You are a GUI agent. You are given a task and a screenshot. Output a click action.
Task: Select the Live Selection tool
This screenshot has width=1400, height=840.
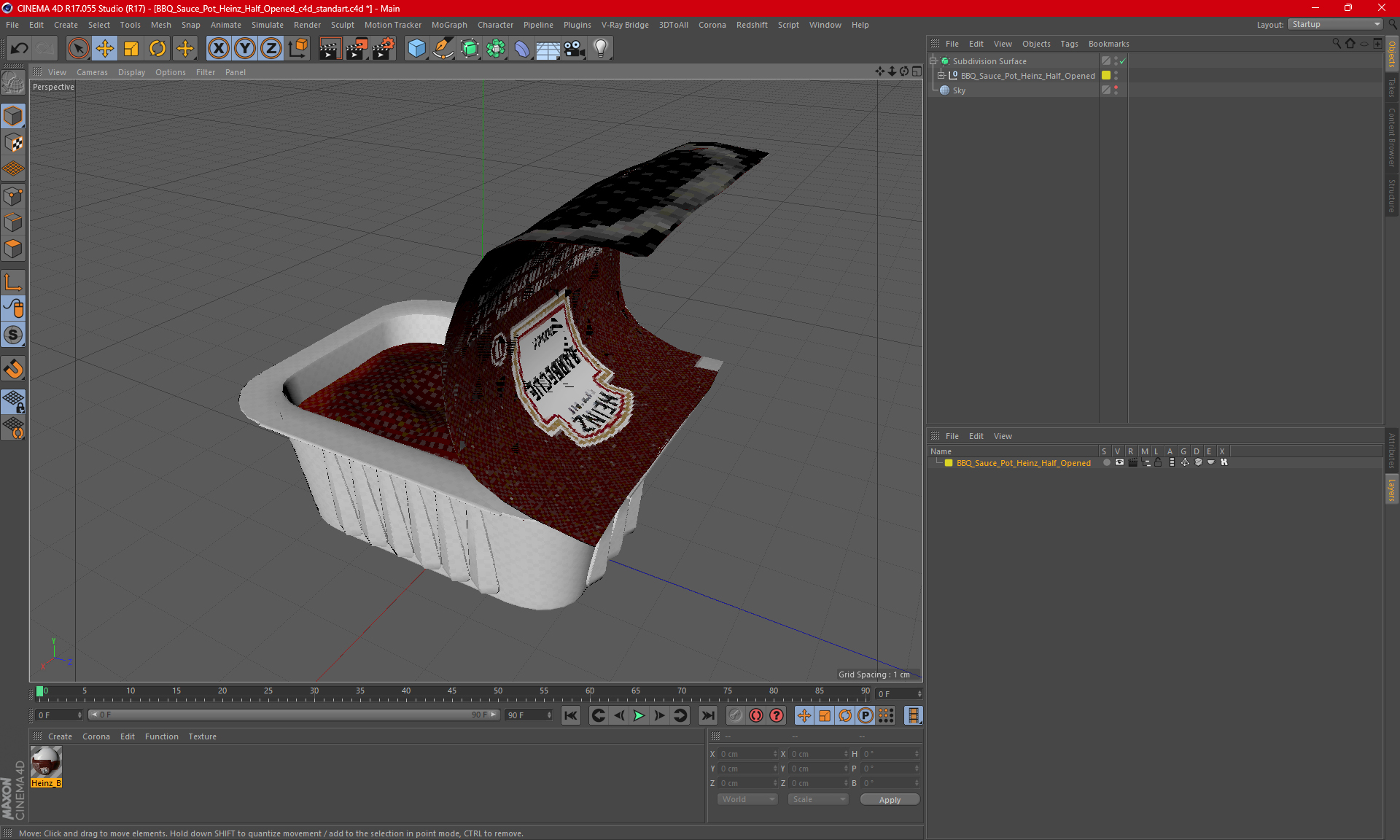(78, 49)
